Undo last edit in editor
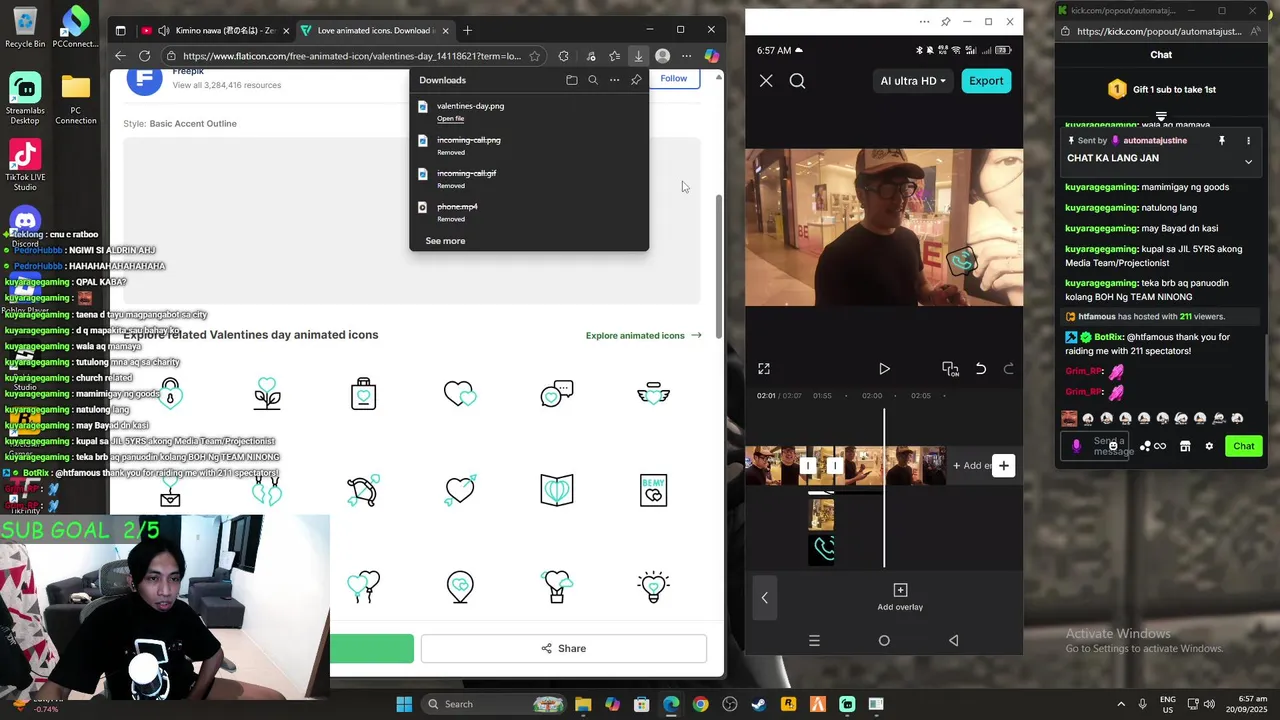1280x720 pixels. click(x=980, y=369)
